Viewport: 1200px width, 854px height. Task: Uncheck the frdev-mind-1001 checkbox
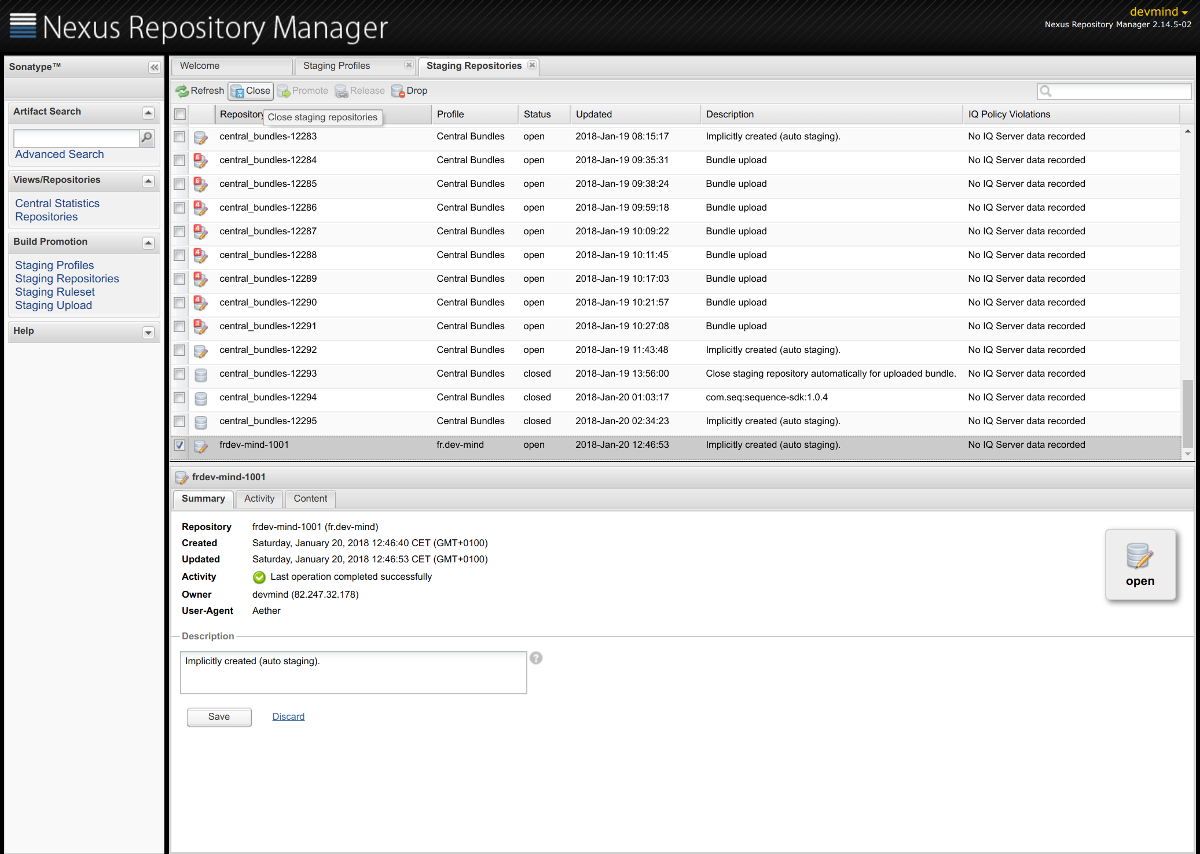(180, 445)
